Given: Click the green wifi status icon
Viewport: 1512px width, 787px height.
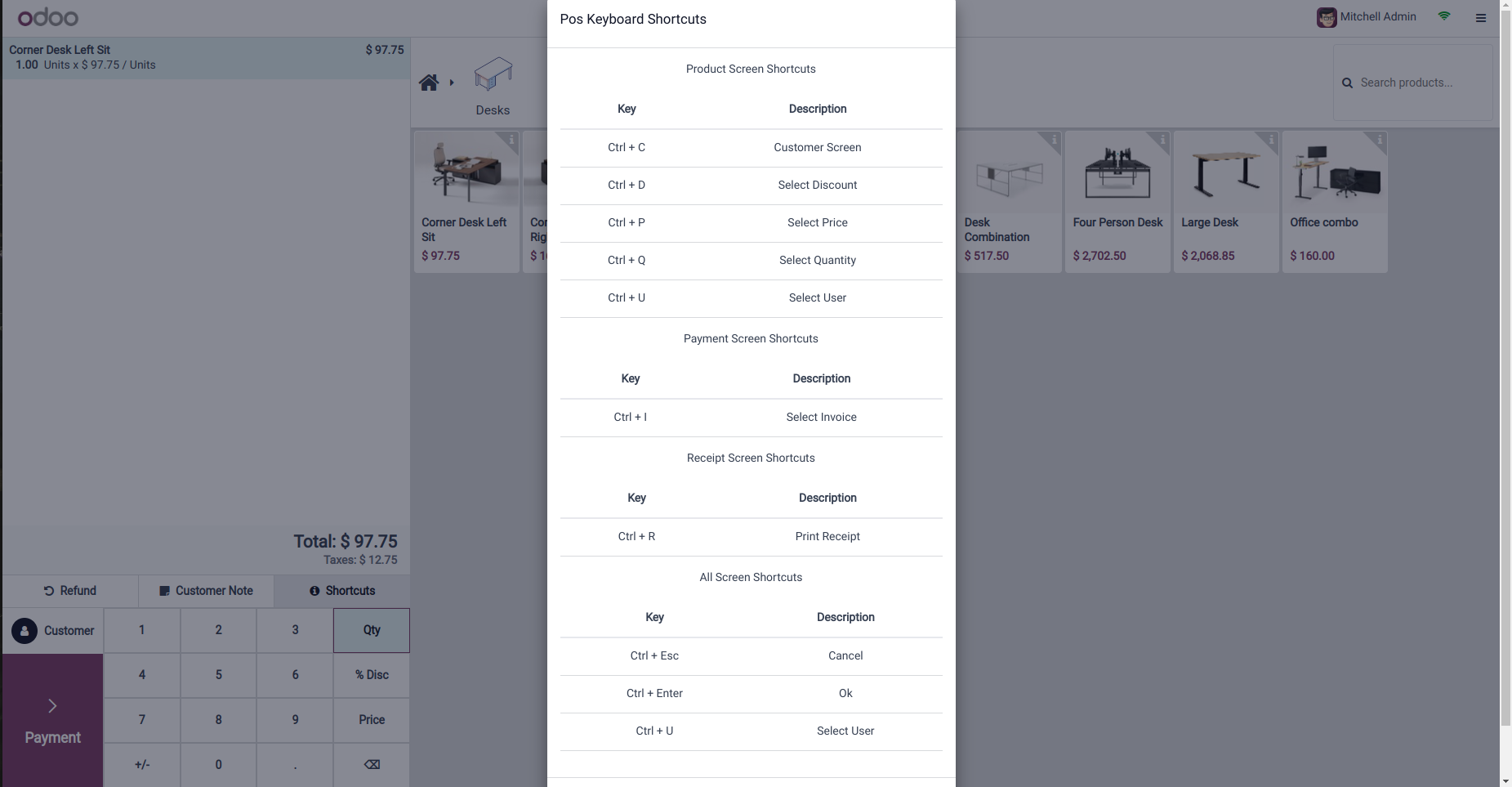Looking at the screenshot, I should point(1444,16).
